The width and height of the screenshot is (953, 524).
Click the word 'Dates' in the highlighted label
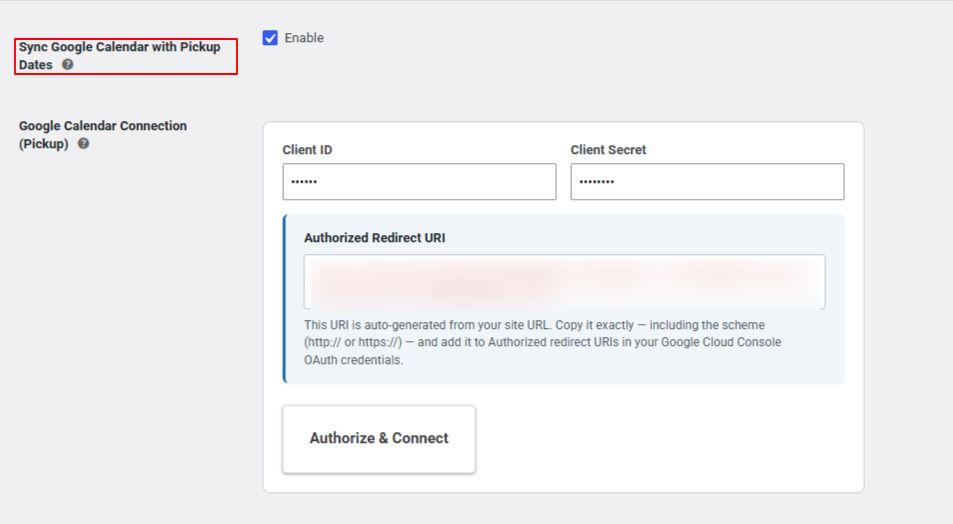point(36,65)
